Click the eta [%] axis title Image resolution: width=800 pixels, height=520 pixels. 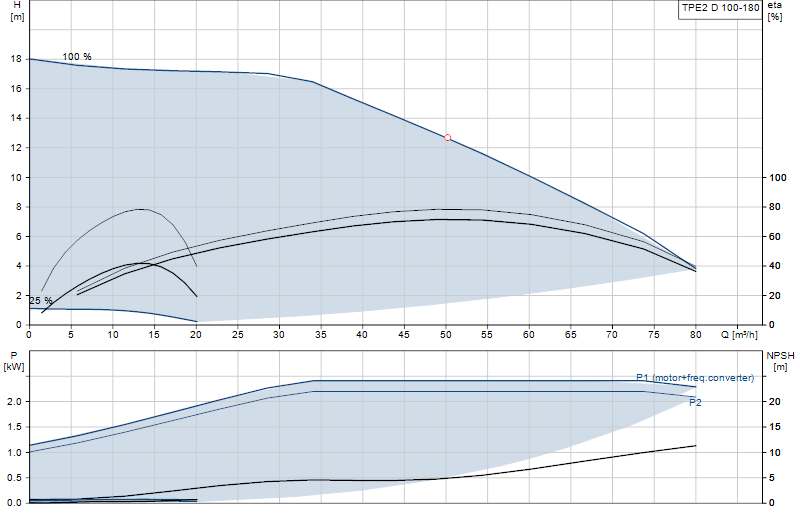pos(774,11)
